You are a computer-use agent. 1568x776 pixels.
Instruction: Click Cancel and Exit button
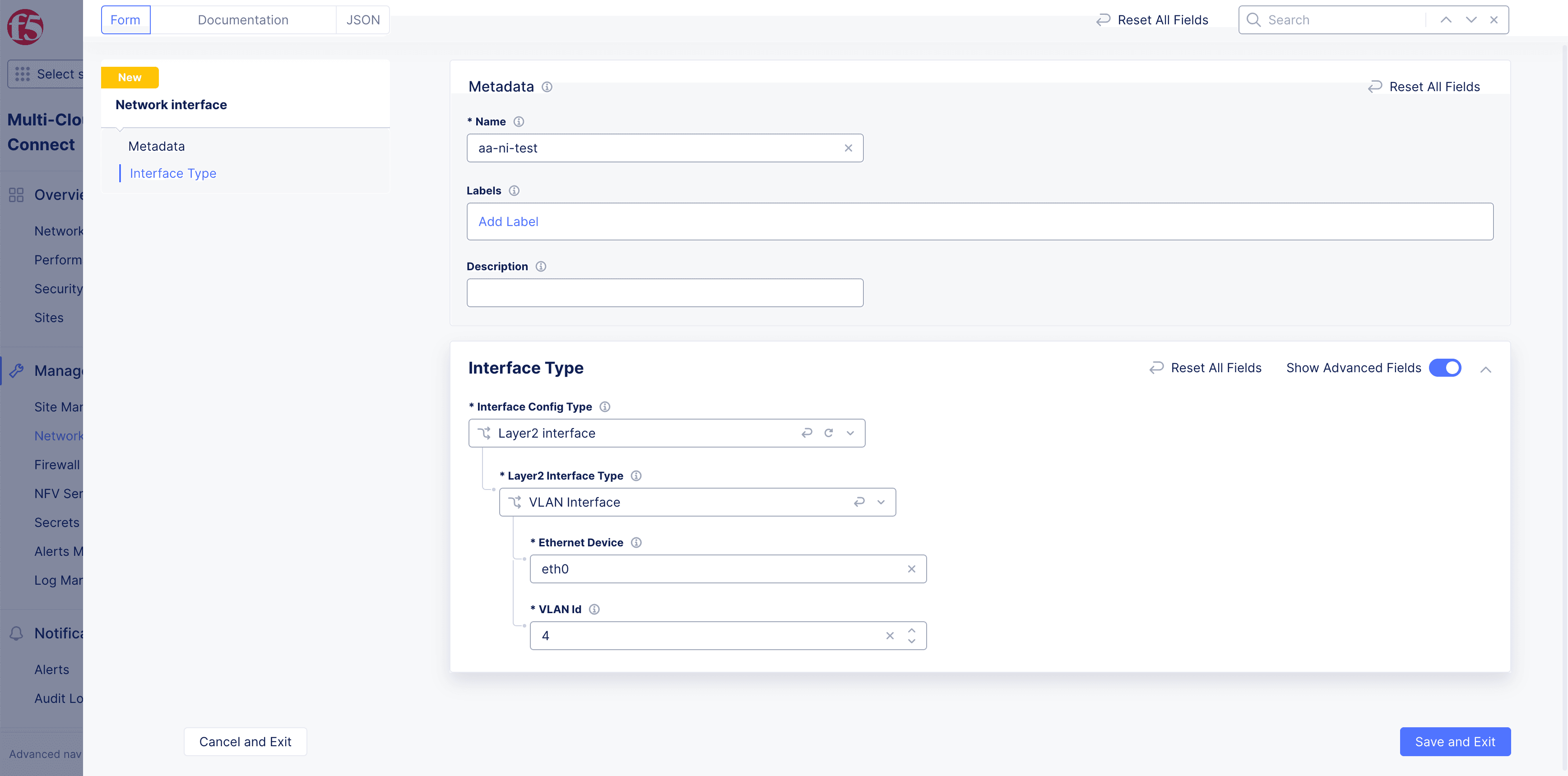click(245, 741)
